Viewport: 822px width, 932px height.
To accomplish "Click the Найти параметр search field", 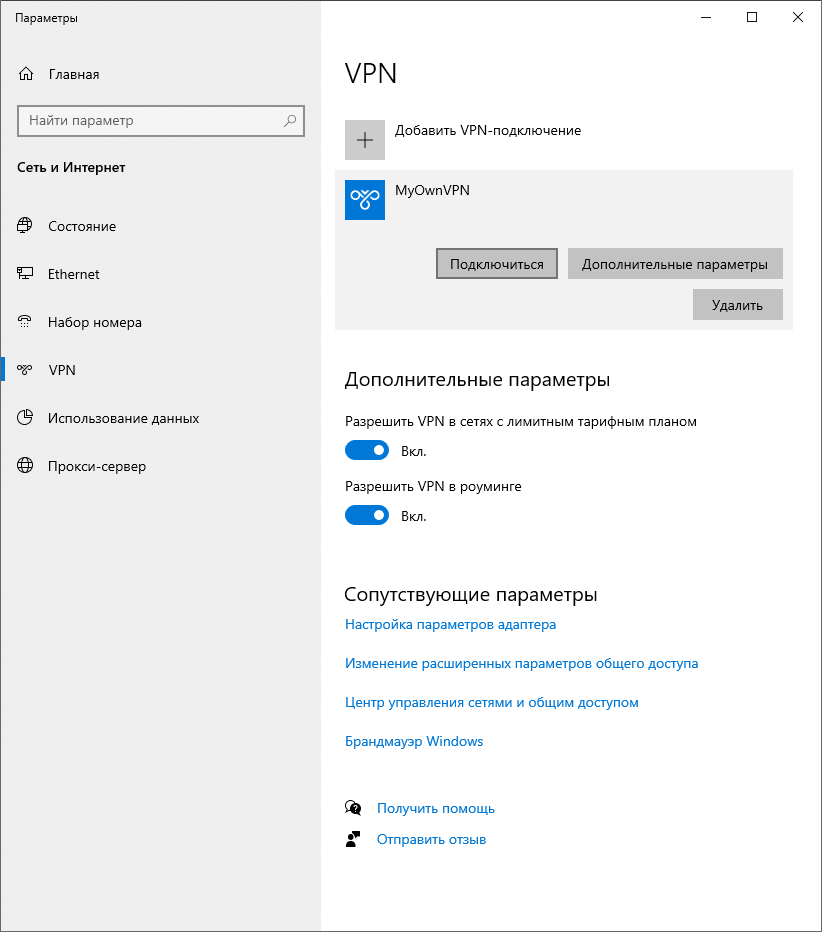I will [160, 120].
